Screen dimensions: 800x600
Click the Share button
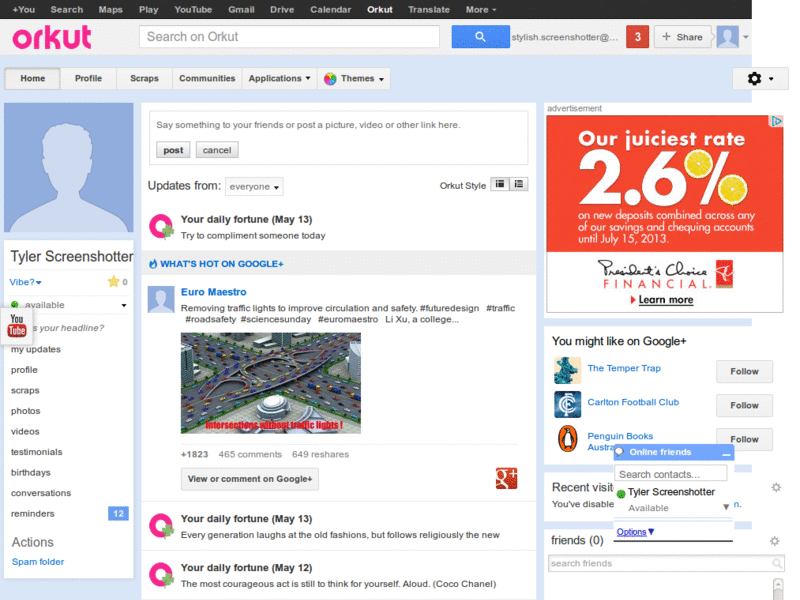682,37
